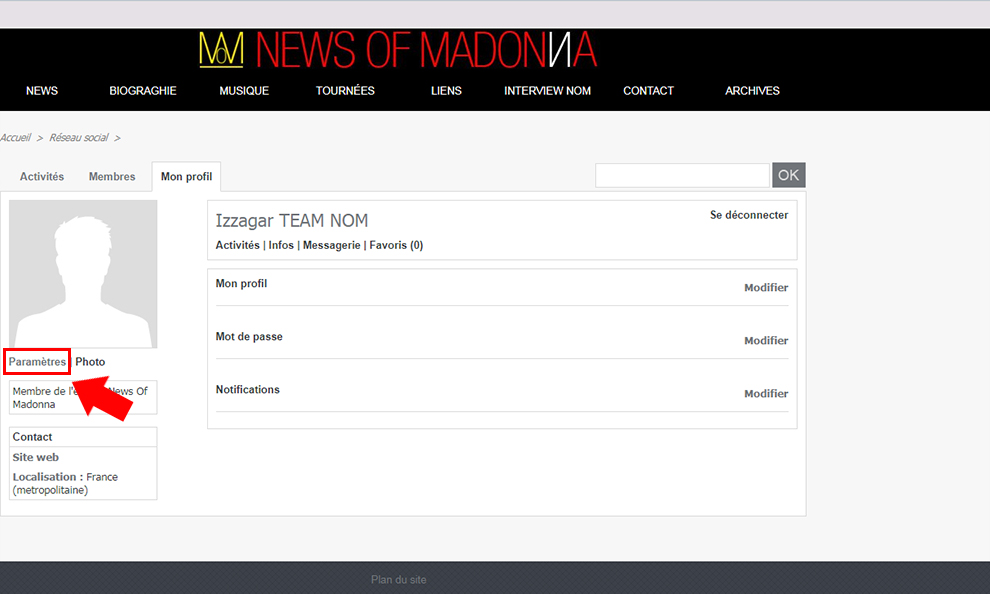The width and height of the screenshot is (990, 594).
Task: Select INTERVIEW NOM in the top menu
Action: 547,91
